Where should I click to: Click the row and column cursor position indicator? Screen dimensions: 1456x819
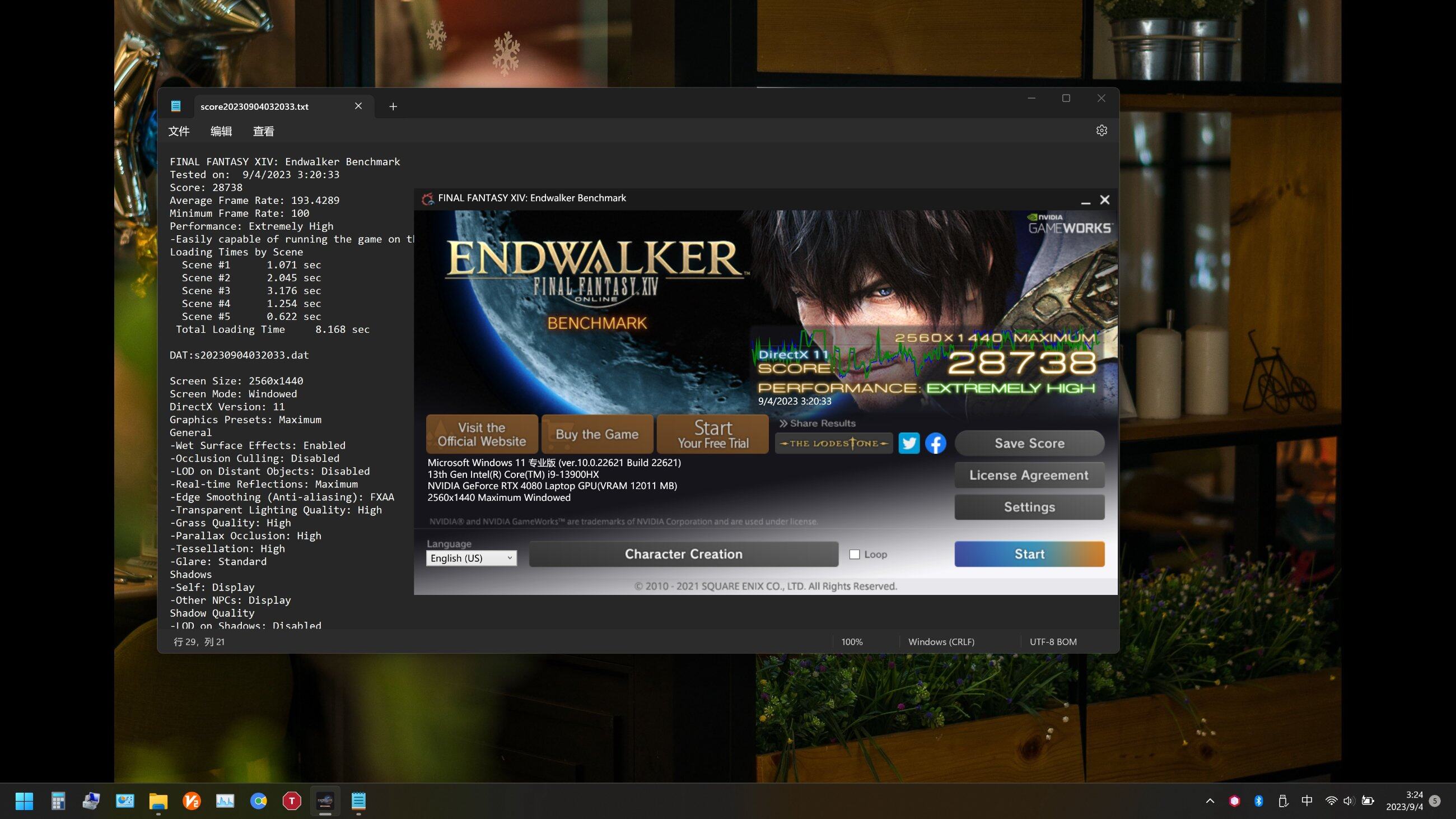coord(199,641)
